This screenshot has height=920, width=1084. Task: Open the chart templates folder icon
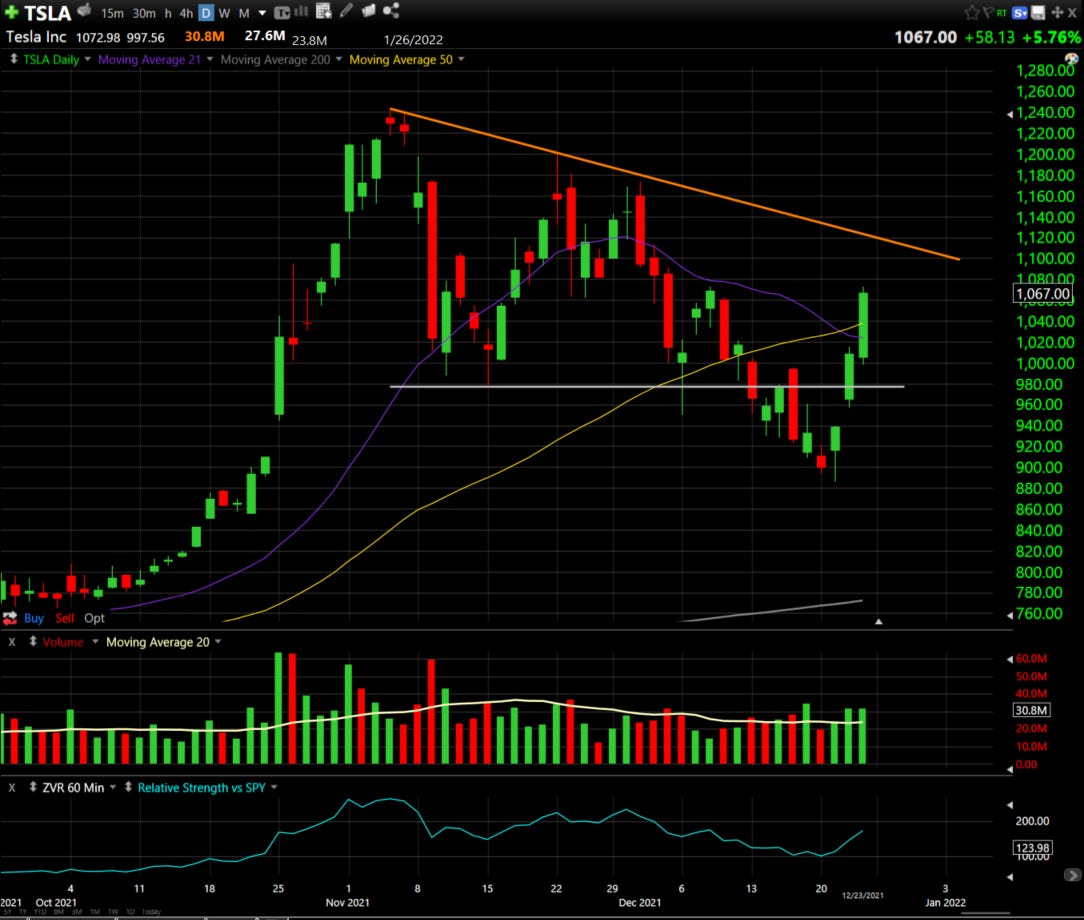point(368,10)
